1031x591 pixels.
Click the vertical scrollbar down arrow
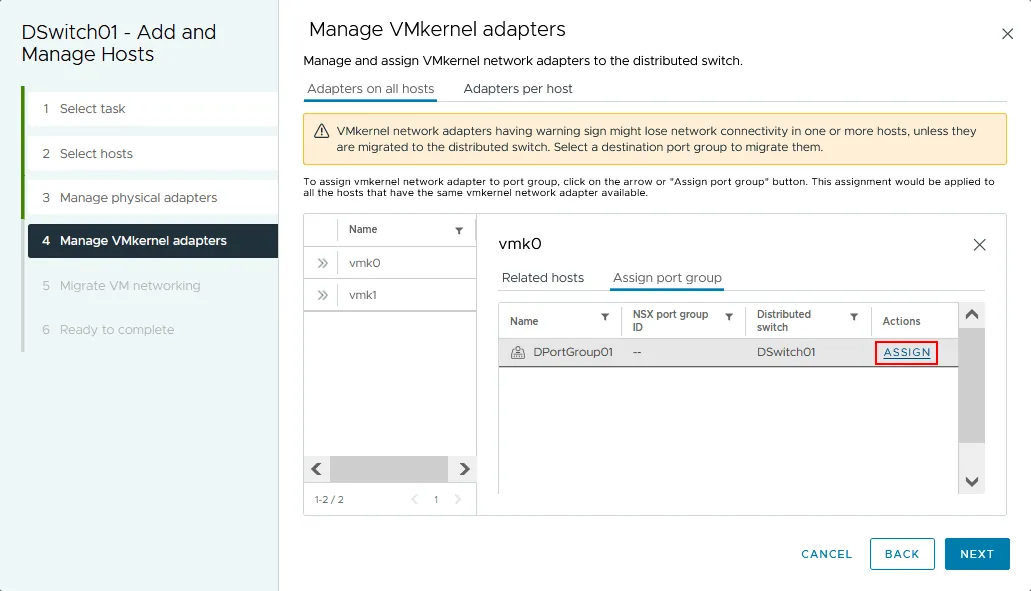pyautogui.click(x=971, y=481)
